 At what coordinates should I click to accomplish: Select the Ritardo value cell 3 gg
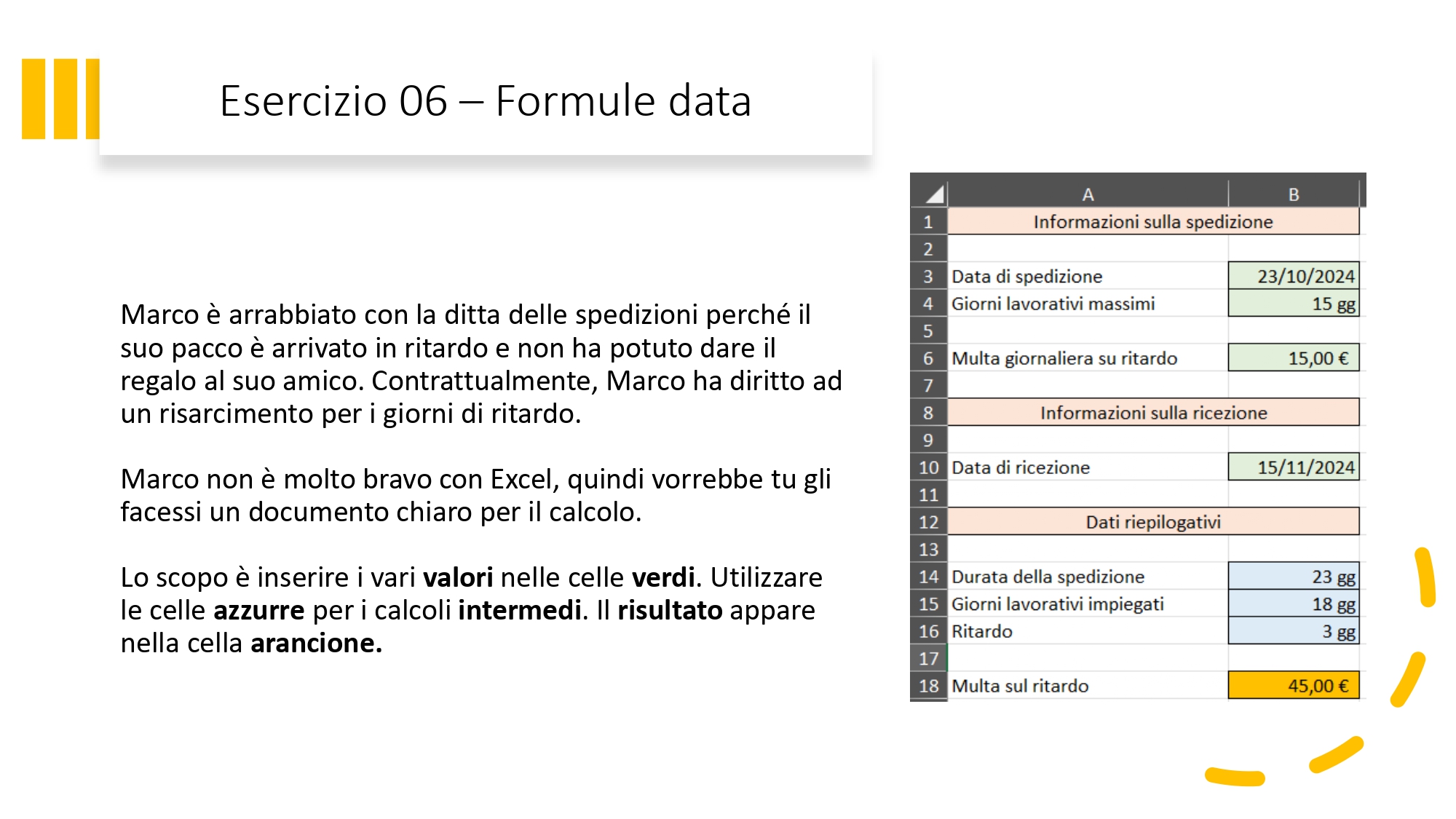(x=1294, y=631)
